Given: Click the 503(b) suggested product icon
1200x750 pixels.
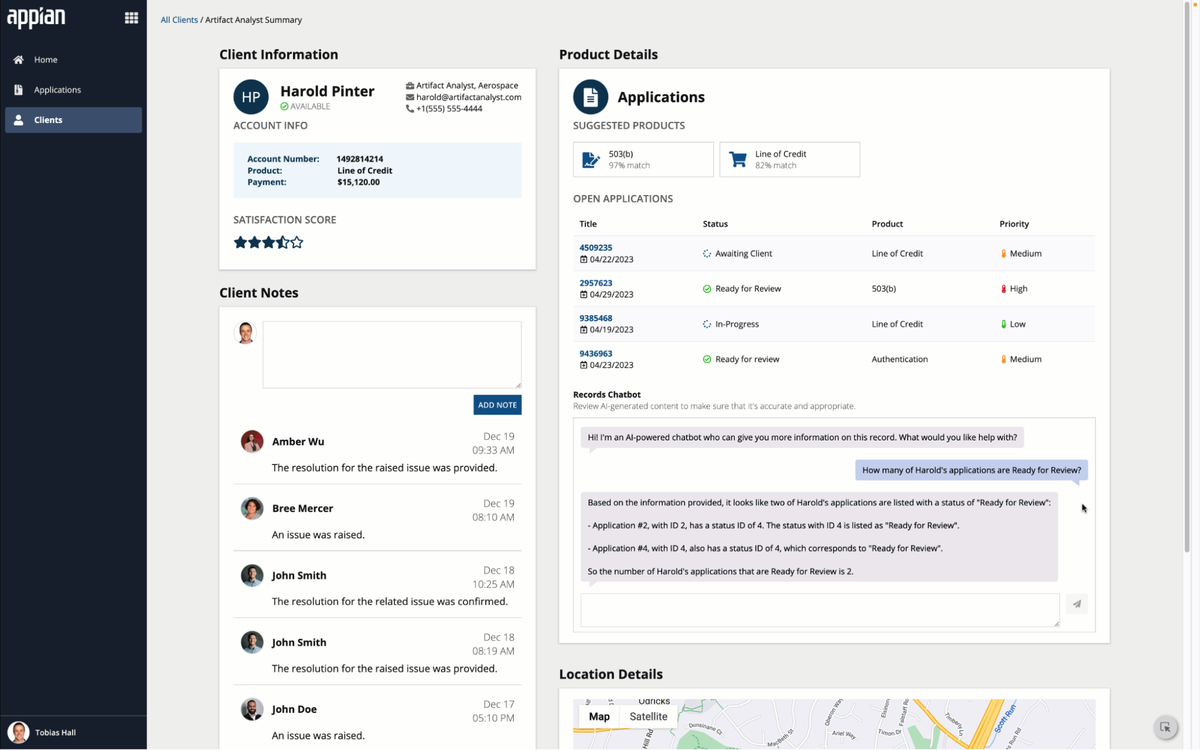Looking at the screenshot, I should click(x=591, y=160).
